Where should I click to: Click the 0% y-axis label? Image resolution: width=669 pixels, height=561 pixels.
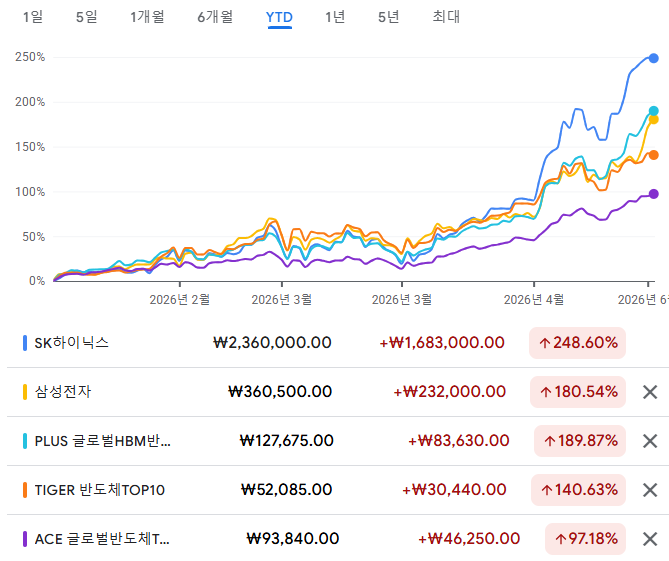pos(37,281)
